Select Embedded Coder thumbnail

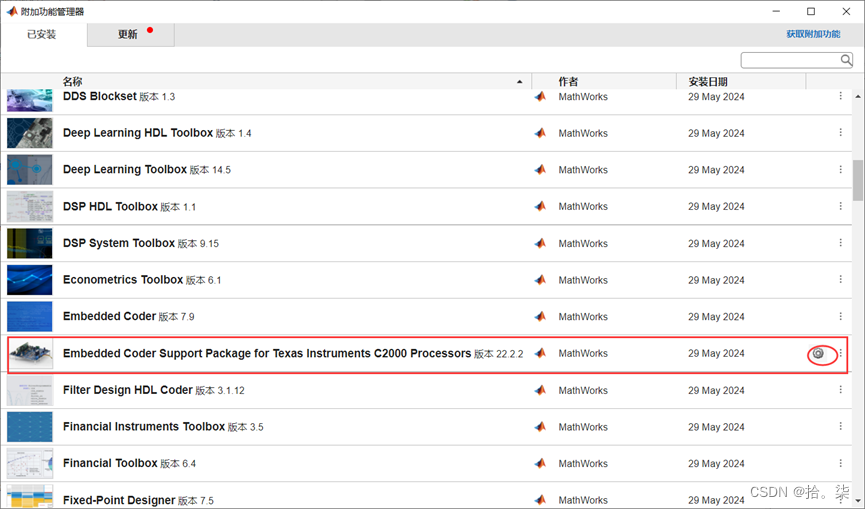(x=30, y=317)
